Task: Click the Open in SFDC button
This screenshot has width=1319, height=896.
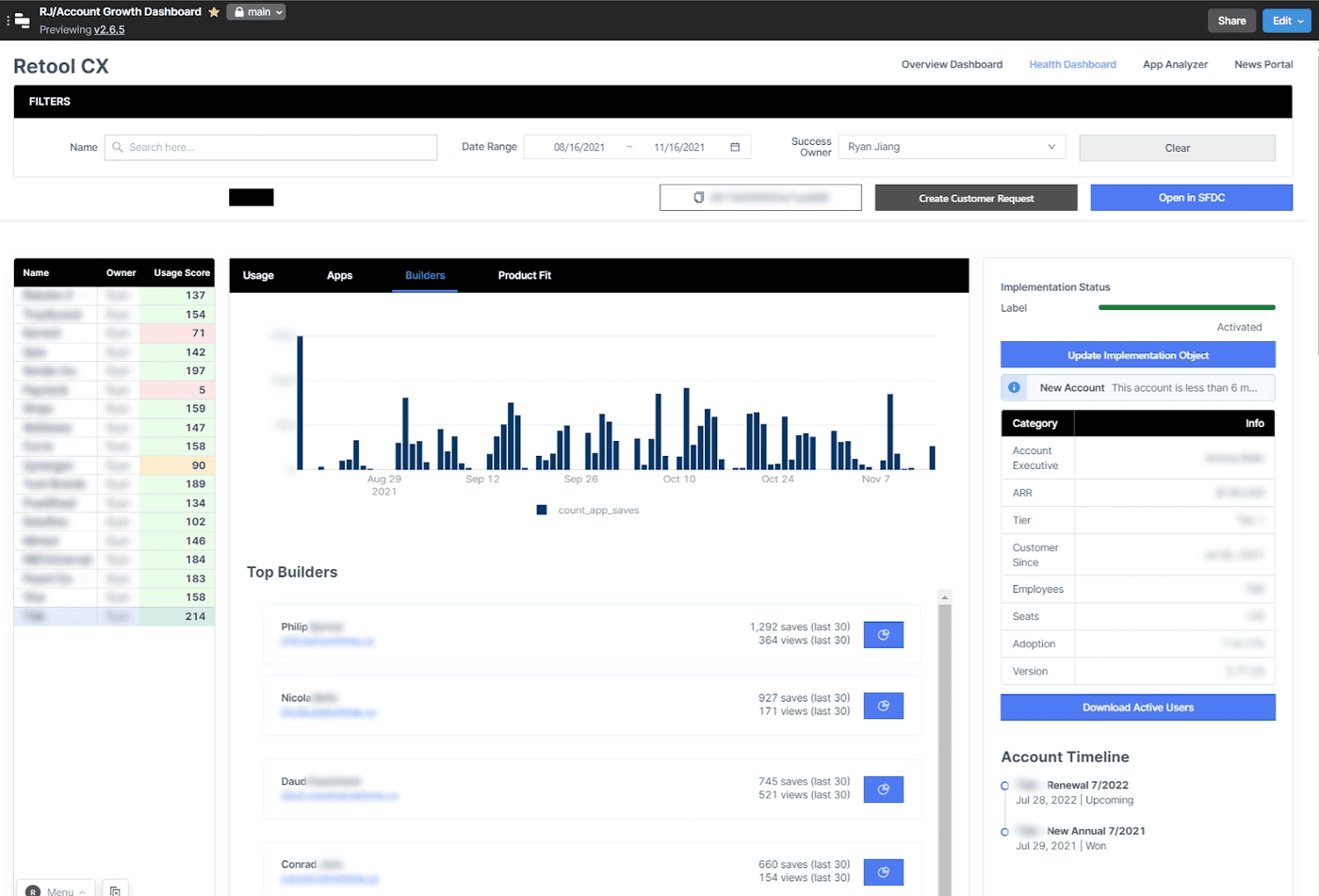Action: tap(1191, 198)
